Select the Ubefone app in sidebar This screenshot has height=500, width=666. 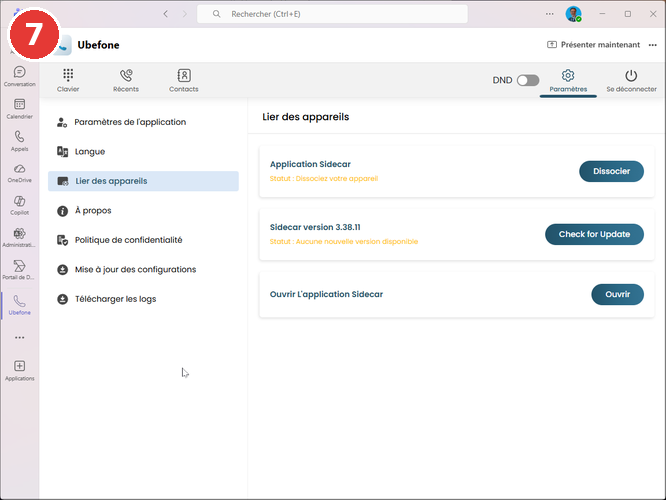coord(20,305)
